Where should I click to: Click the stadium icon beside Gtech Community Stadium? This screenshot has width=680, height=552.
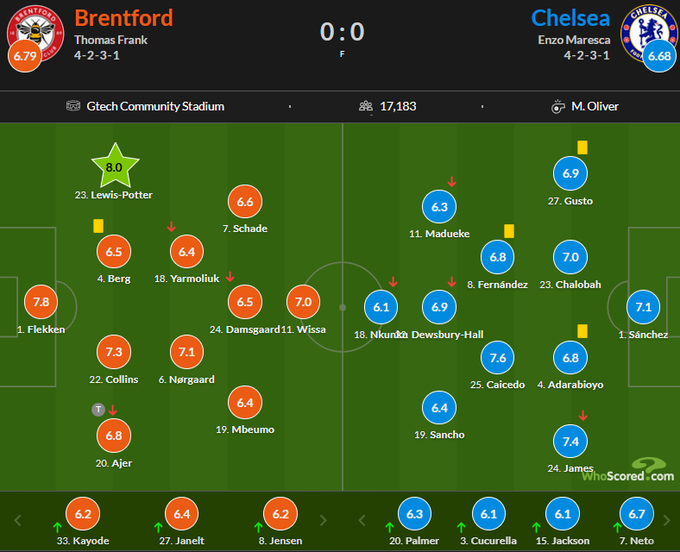(x=73, y=106)
